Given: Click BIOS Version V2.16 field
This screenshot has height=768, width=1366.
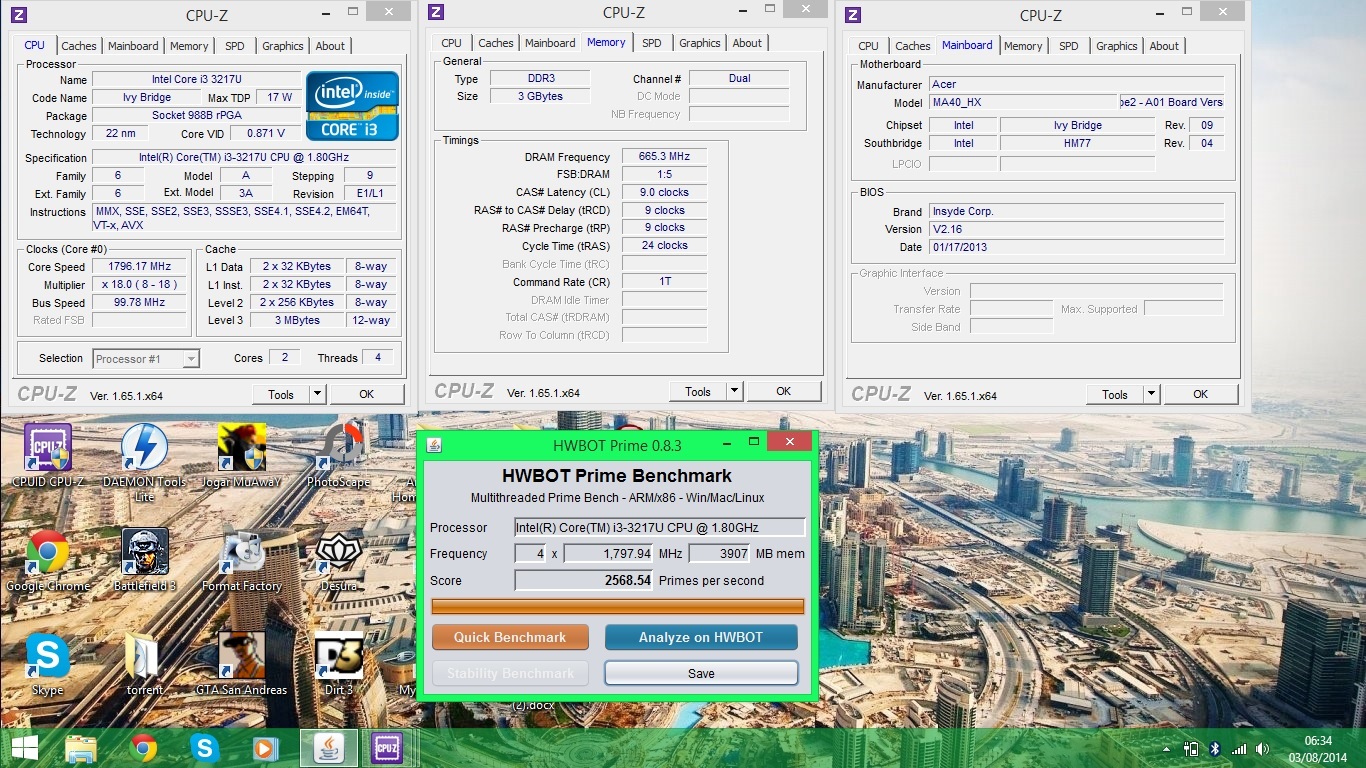Looking at the screenshot, I should [1076, 229].
